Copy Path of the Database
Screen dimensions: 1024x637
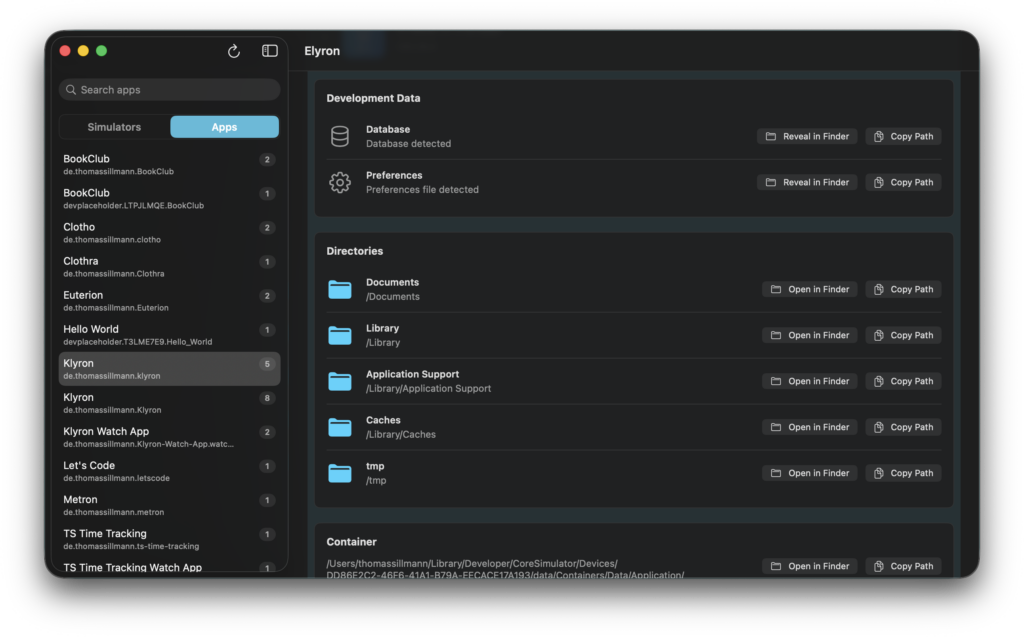pos(903,137)
